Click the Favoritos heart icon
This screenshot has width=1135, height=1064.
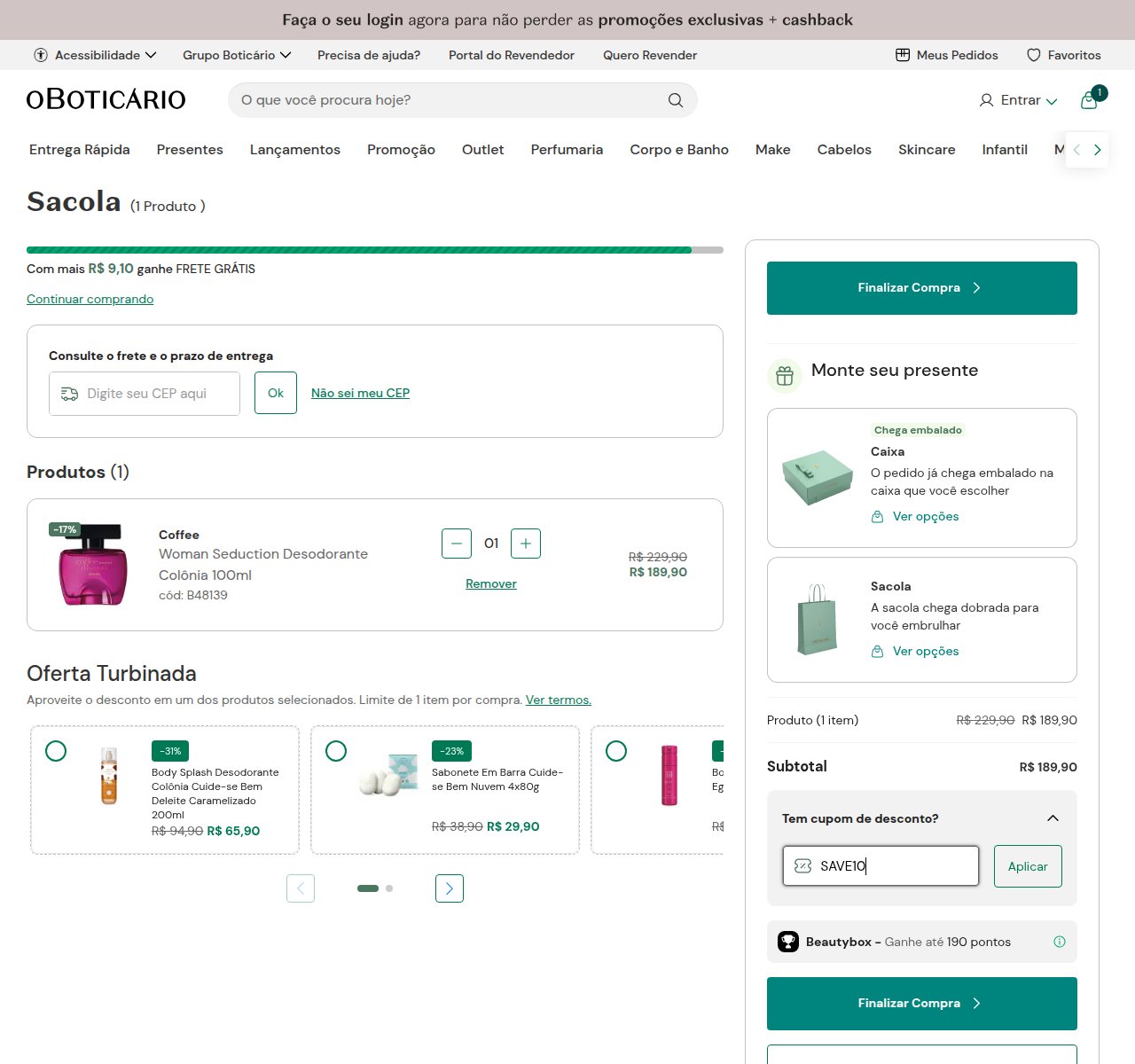click(1034, 55)
